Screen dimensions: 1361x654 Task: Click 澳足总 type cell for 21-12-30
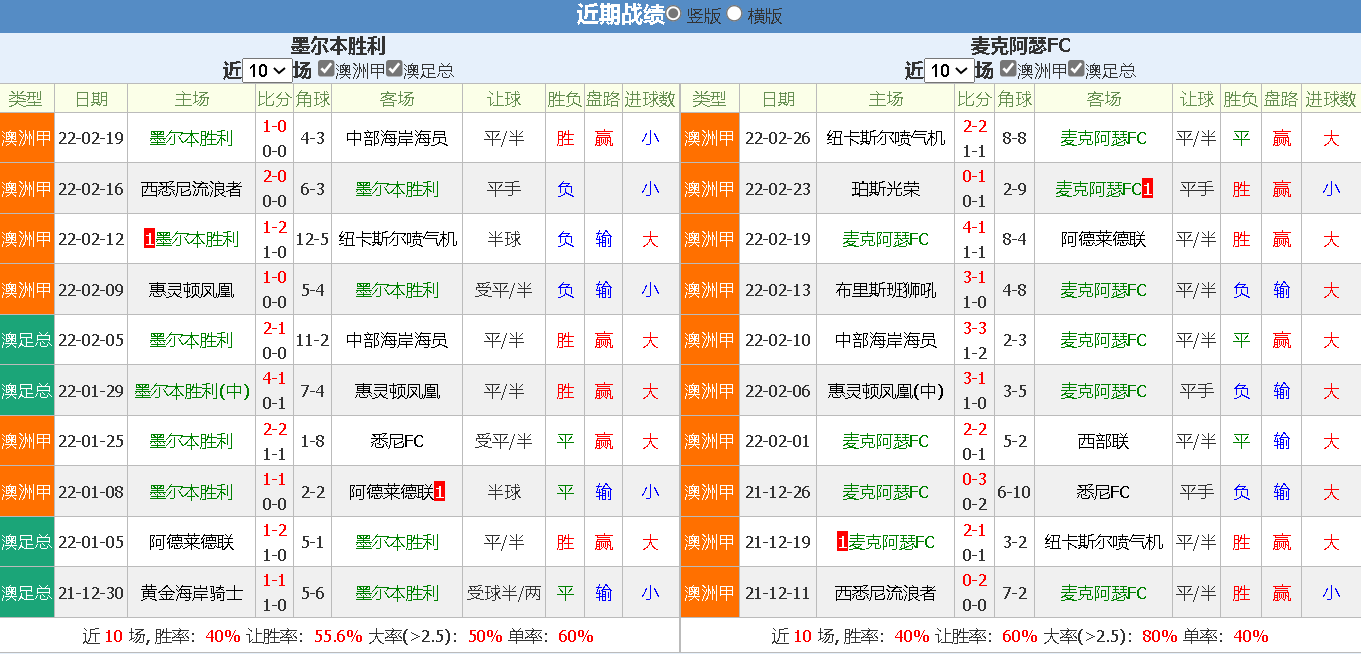26,593
